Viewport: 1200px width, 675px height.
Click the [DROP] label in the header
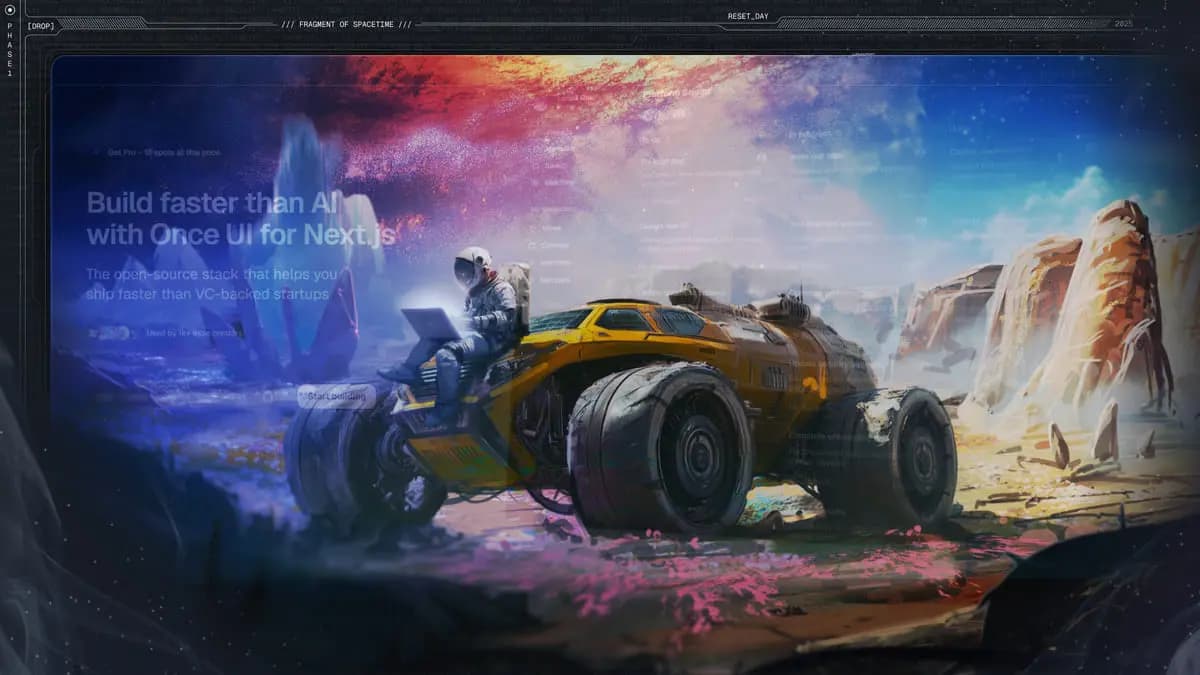(41, 25)
